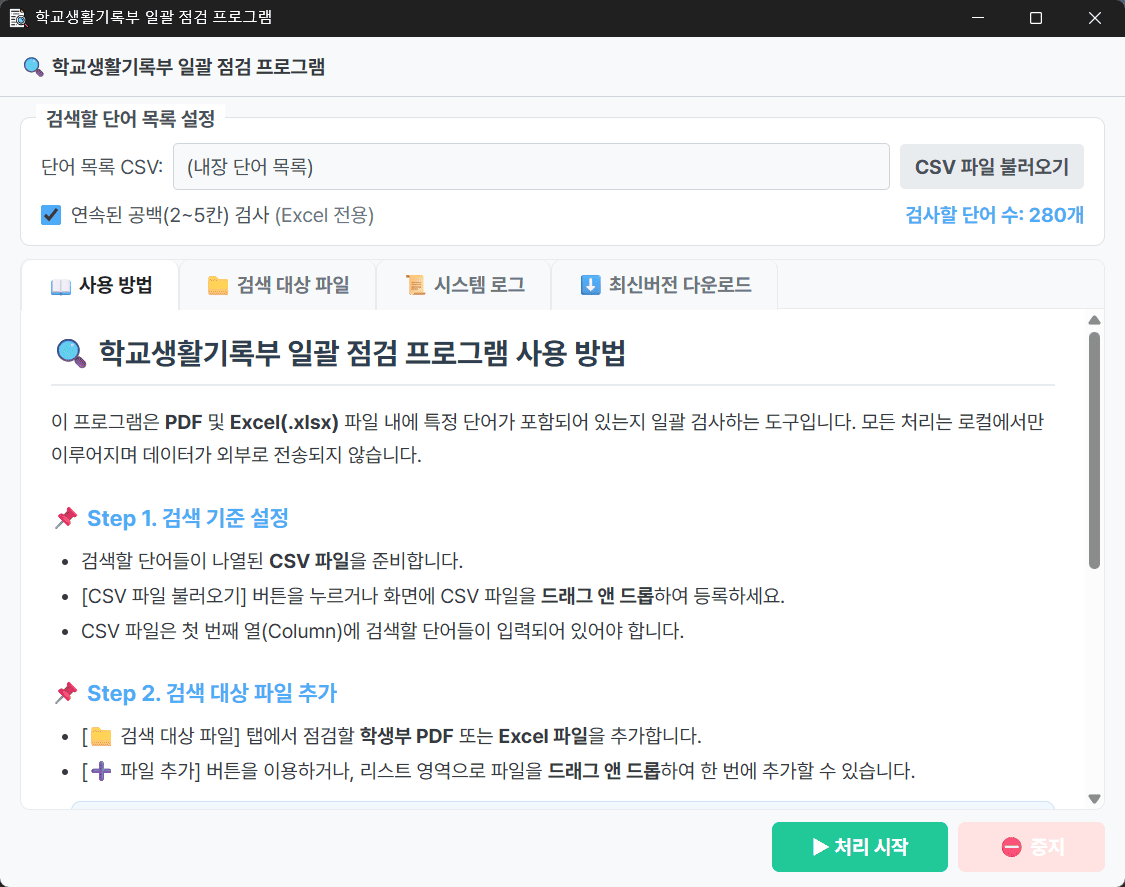
Task: Click the download arrow icon on 최신버전 다운로드 tab
Action: pyautogui.click(x=590, y=285)
